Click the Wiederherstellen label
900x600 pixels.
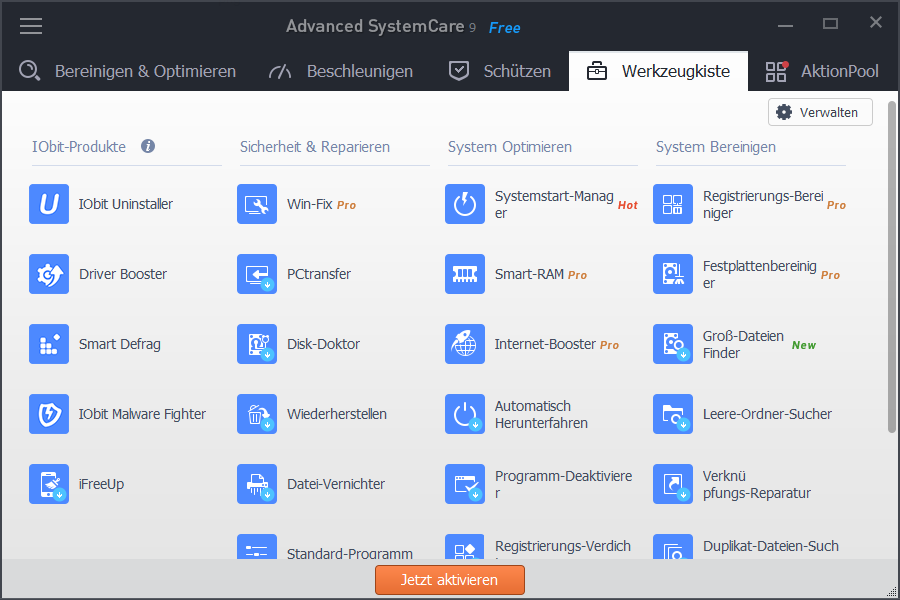click(x=337, y=415)
